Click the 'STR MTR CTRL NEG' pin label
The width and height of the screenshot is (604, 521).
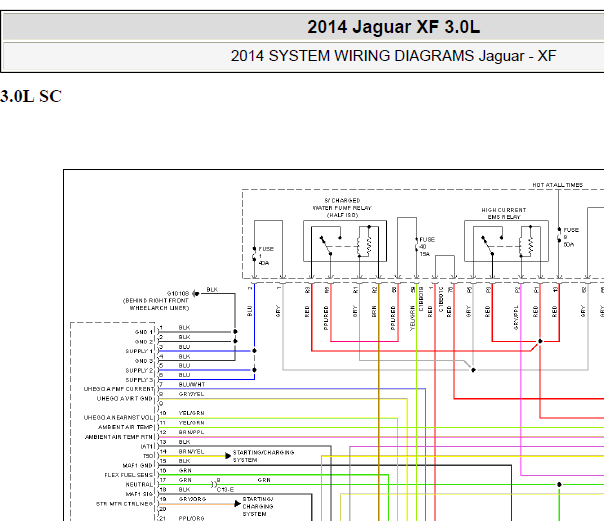pyautogui.click(x=124, y=504)
